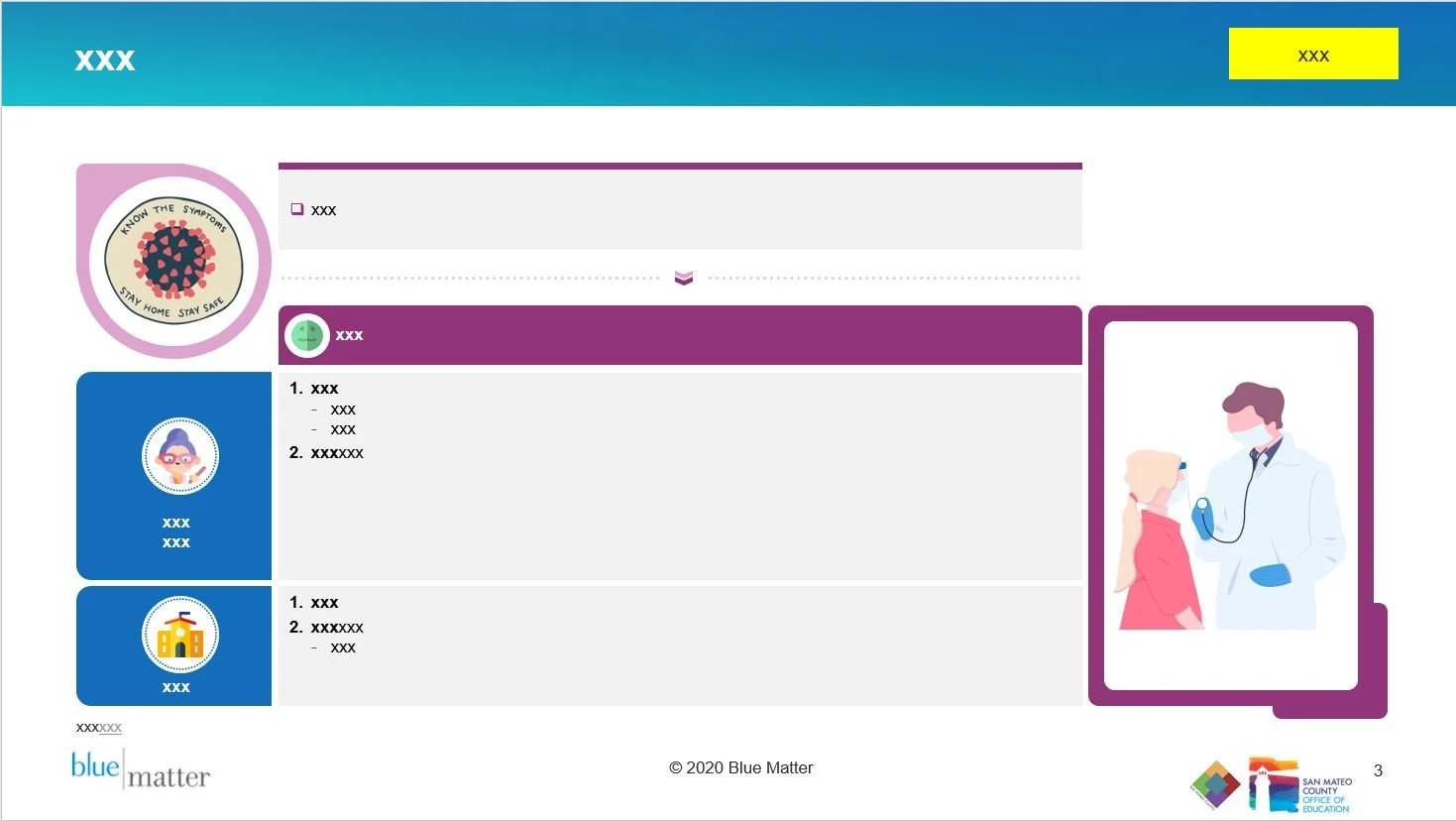
Task: Click the multicolored diamond logo in footer
Action: coord(1215,784)
